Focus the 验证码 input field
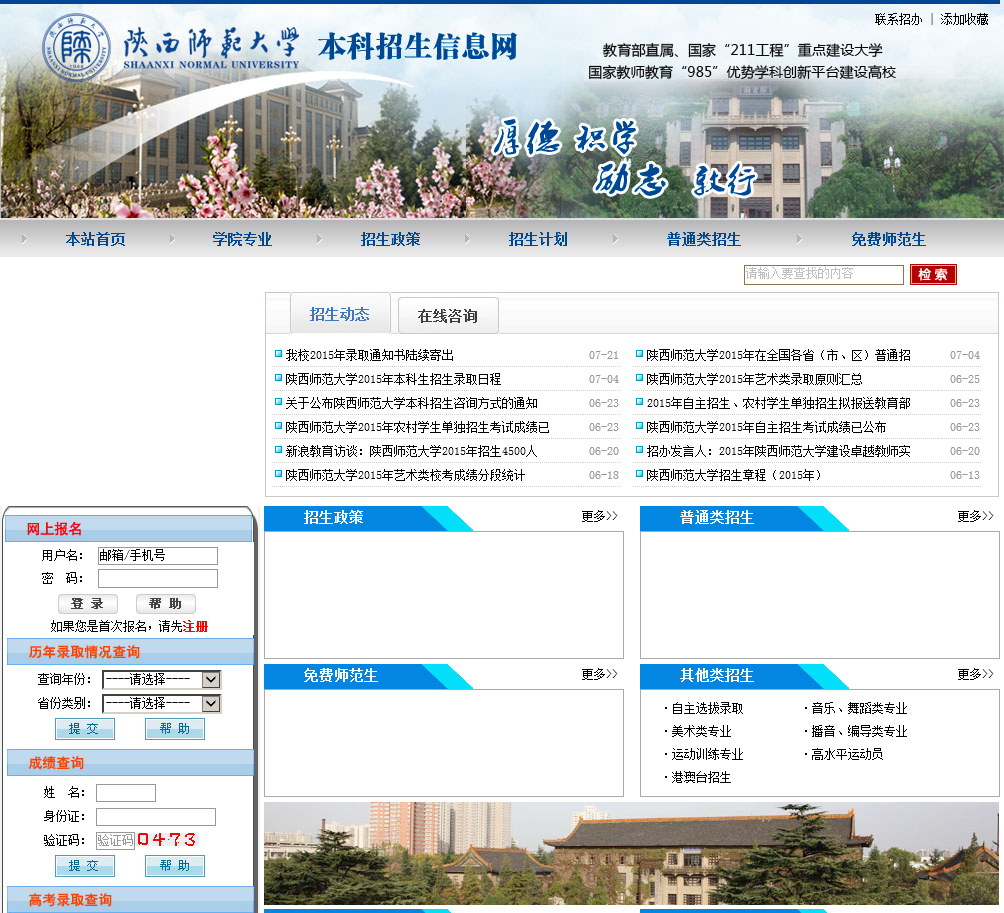 pos(115,841)
